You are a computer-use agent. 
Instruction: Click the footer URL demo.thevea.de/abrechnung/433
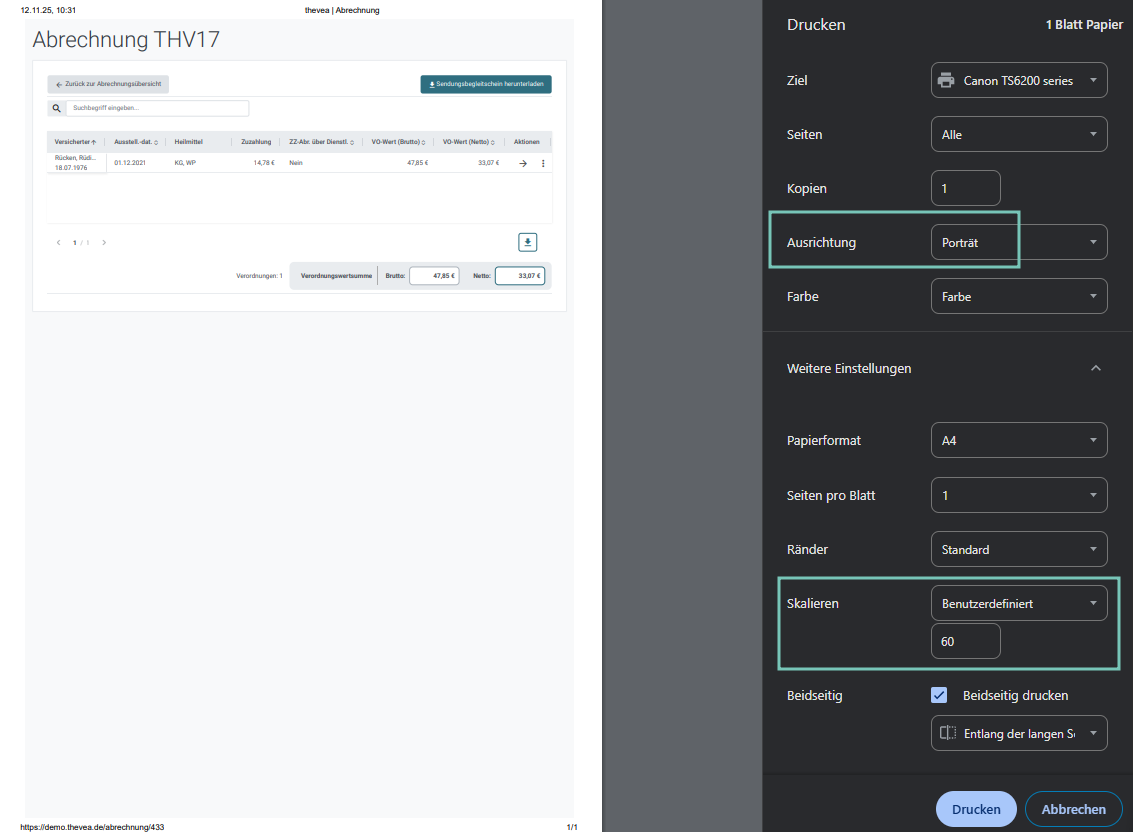[92, 827]
